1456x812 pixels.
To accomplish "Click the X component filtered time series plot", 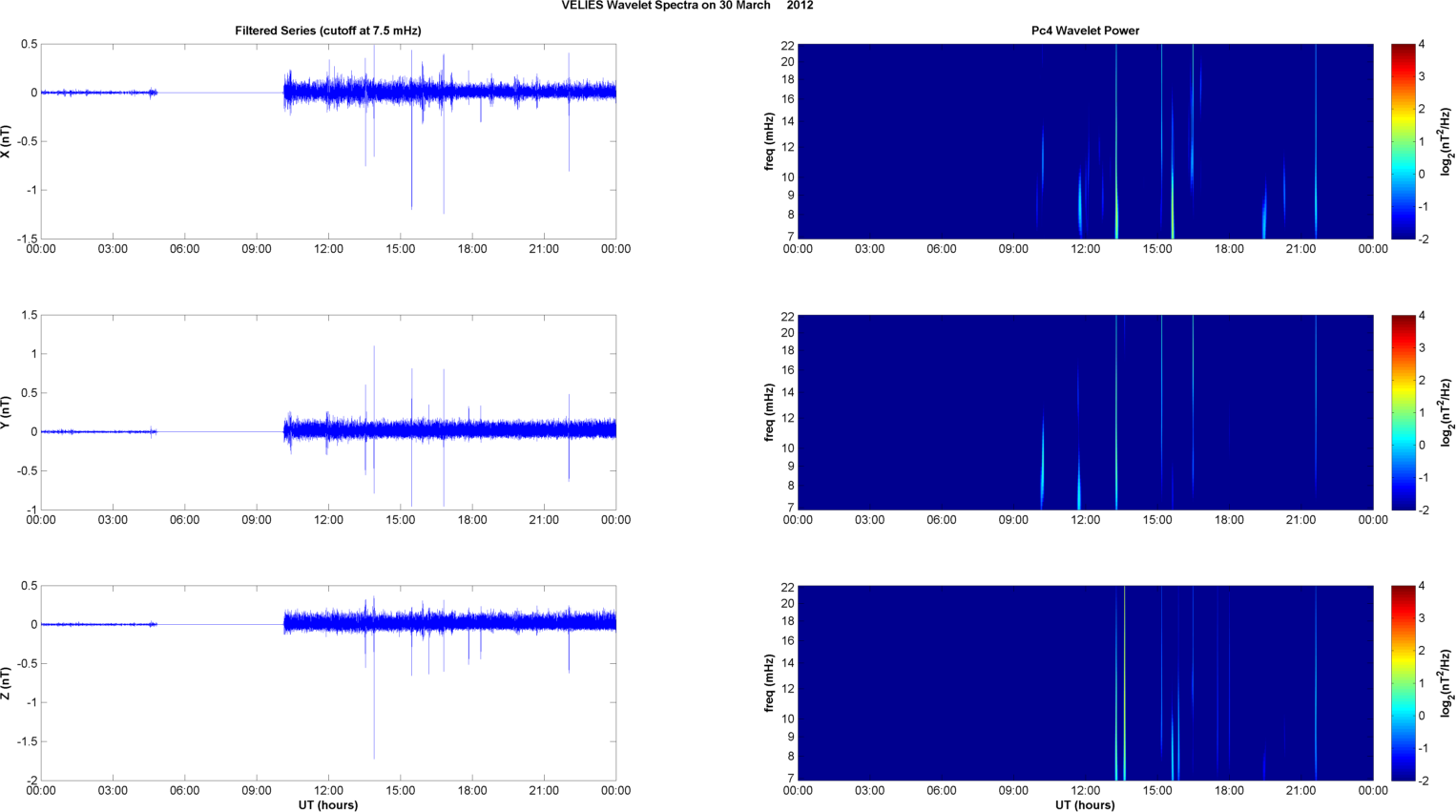I will tap(327, 141).
